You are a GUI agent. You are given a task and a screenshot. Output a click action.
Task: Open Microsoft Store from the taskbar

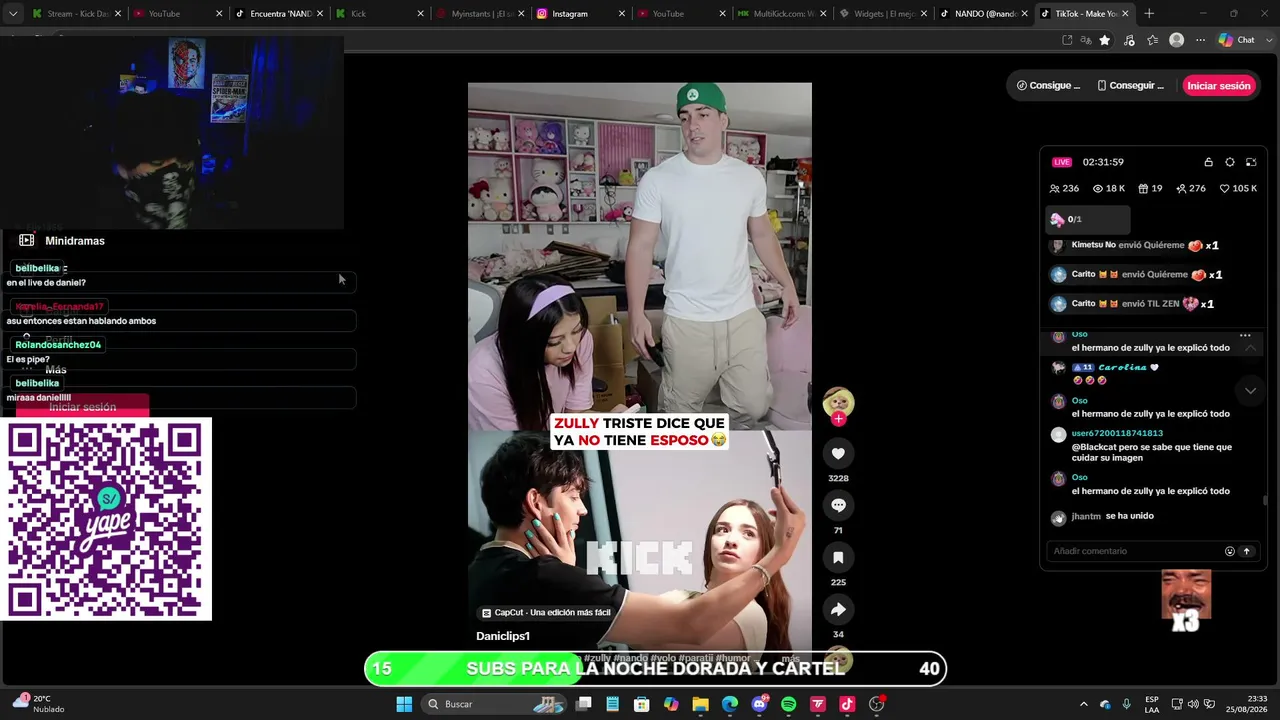point(642,704)
